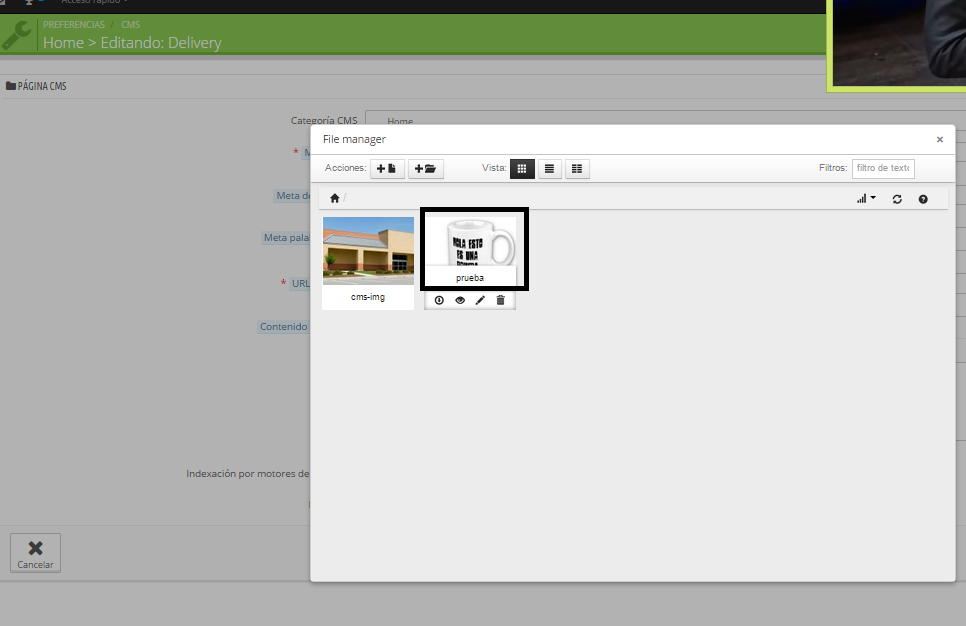This screenshot has height=626, width=966.
Task: Switch to thumbnail grid view
Action: [522, 169]
